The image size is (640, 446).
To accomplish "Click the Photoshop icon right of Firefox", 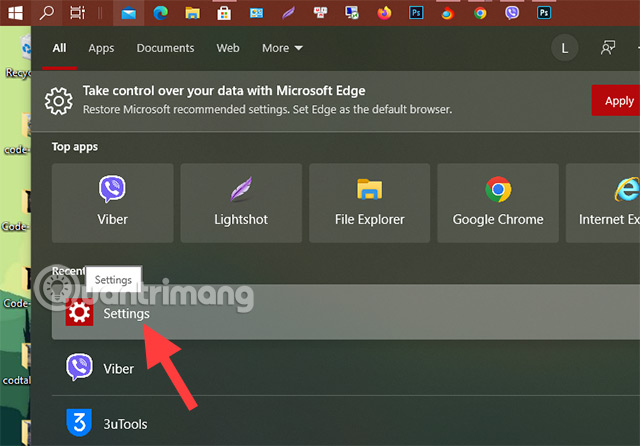I will pos(416,13).
